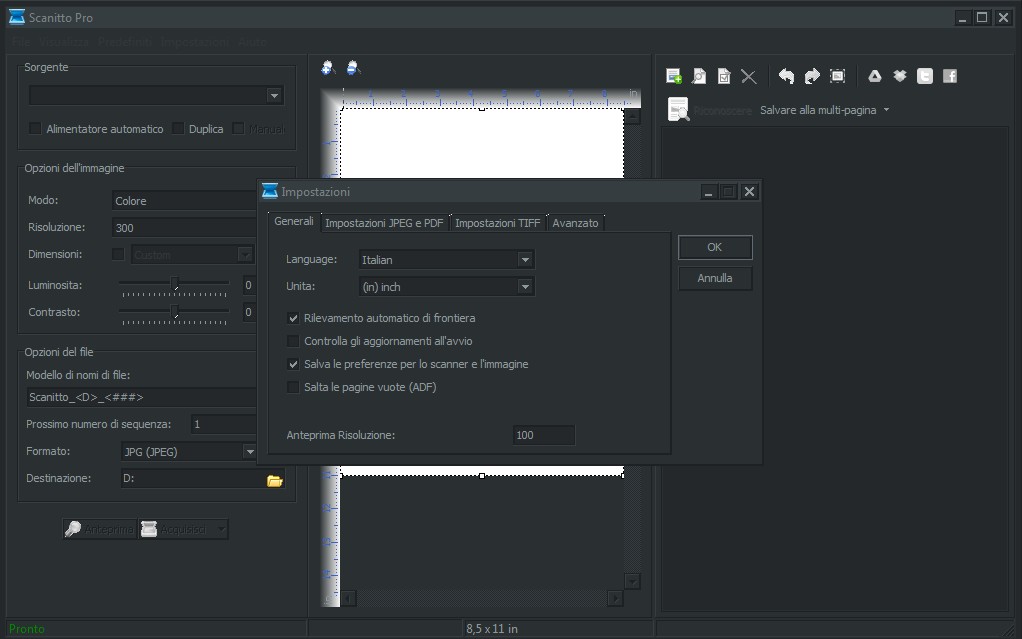Enable Alimentatore automatico checkbox
Screen dimensions: 1022x639
(35, 128)
